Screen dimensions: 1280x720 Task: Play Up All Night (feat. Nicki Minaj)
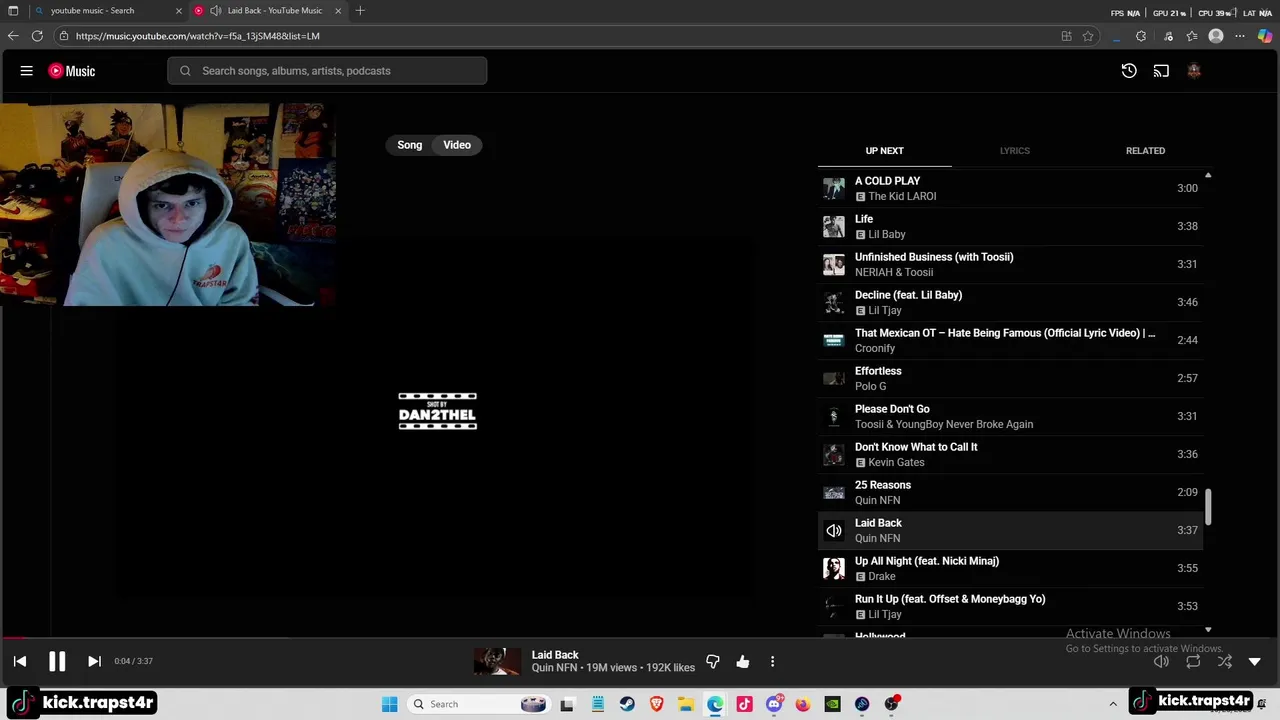1010,568
